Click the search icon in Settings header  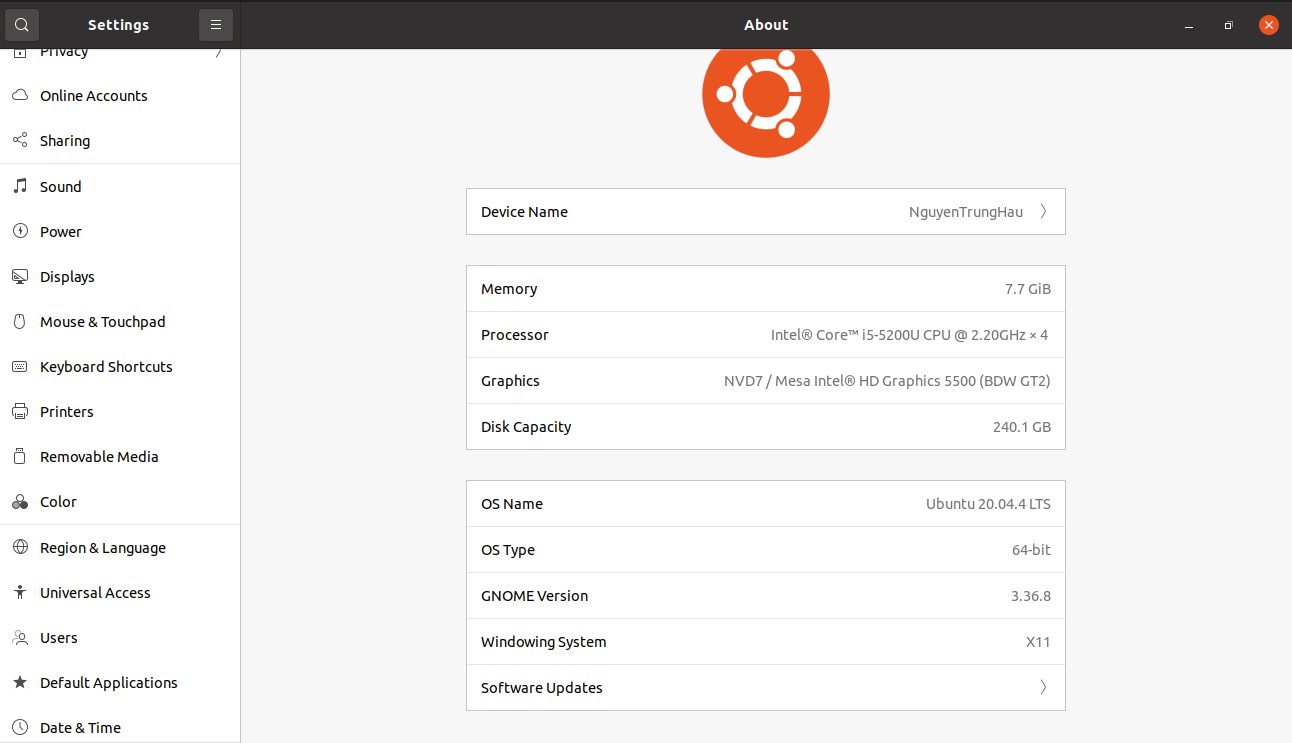[x=22, y=25]
